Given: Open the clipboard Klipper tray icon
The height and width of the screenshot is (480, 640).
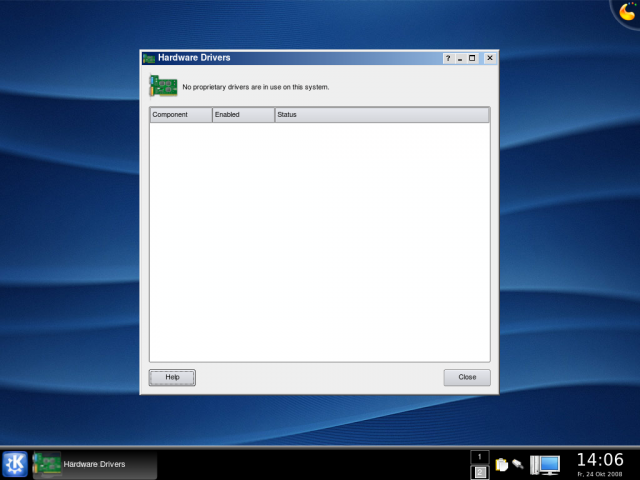Looking at the screenshot, I should (502, 464).
